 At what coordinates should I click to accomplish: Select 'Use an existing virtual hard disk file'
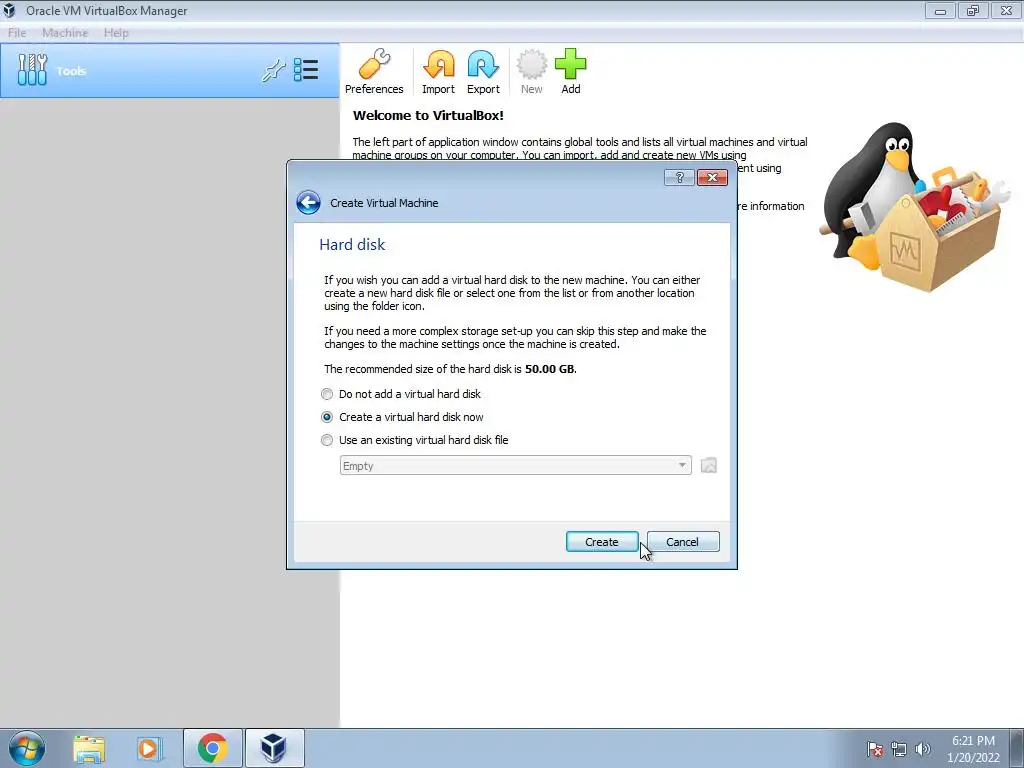pyautogui.click(x=415, y=440)
